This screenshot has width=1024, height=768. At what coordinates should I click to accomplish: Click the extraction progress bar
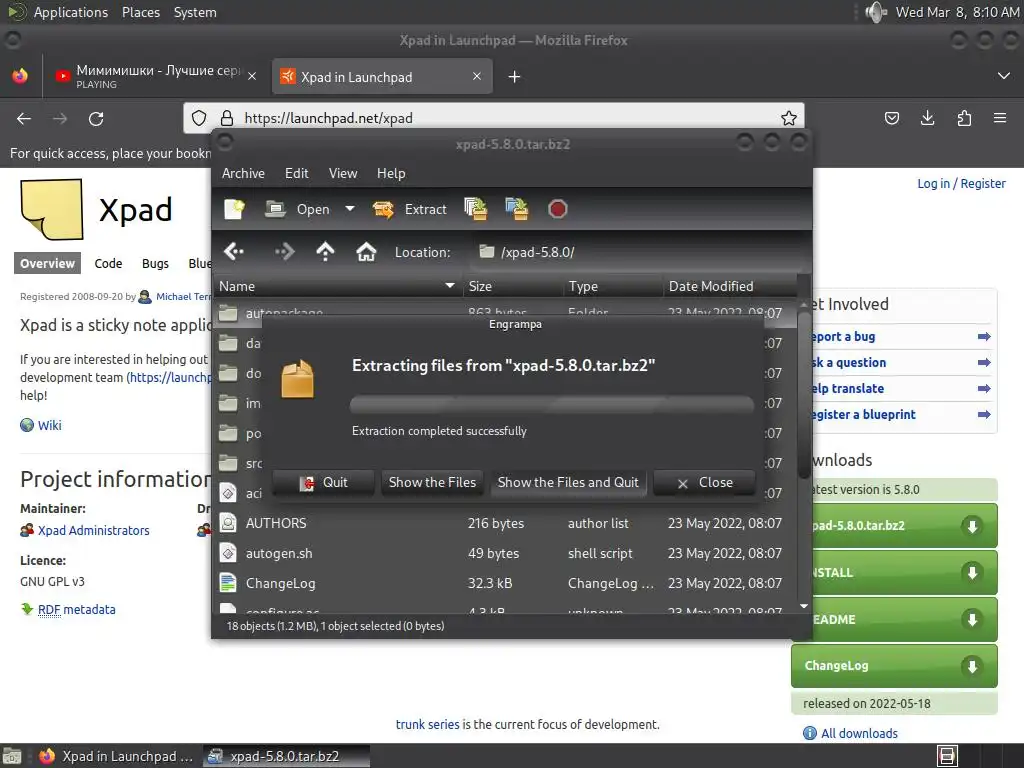coord(552,404)
